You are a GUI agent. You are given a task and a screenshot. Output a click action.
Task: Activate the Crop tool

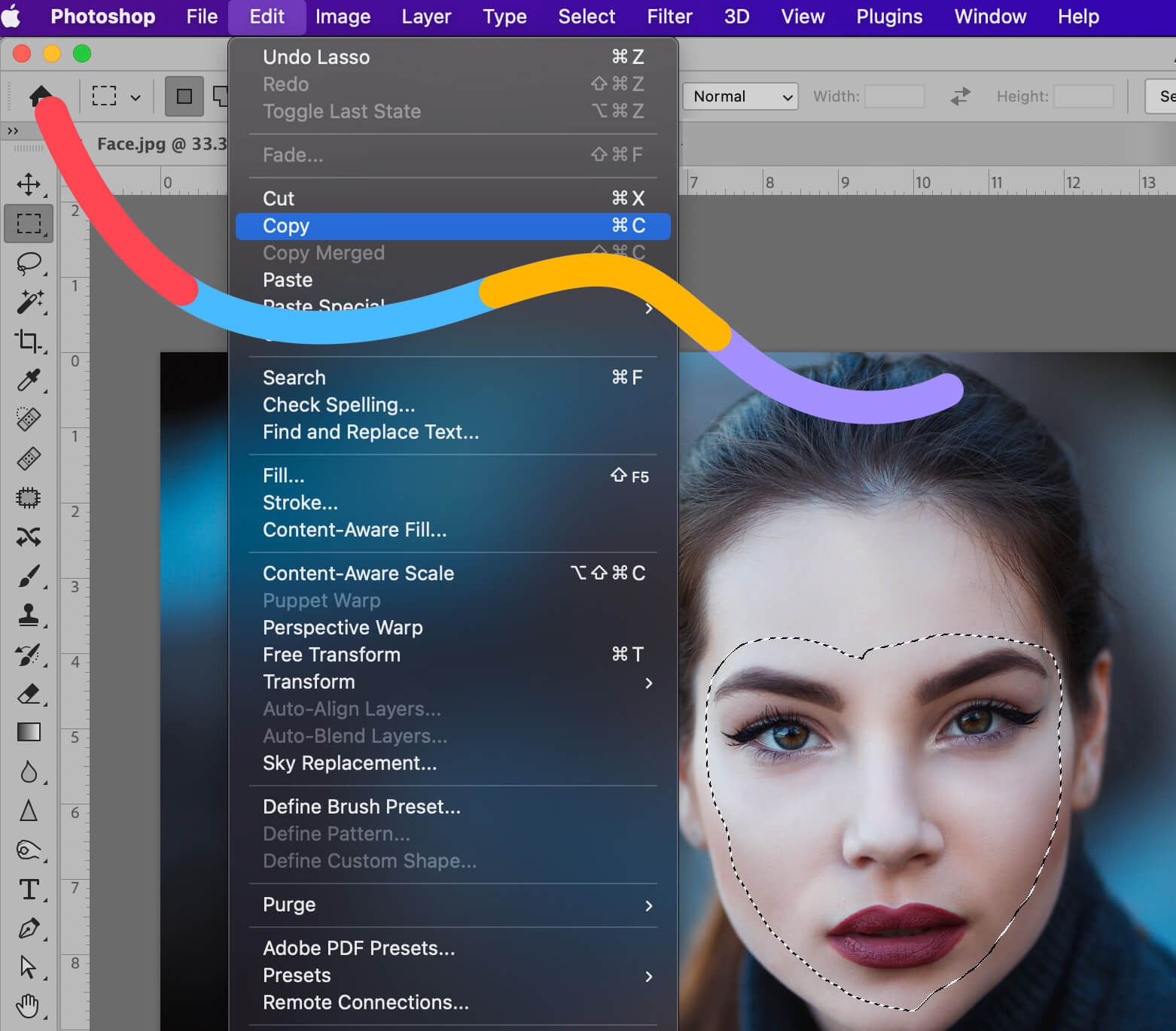(x=29, y=341)
